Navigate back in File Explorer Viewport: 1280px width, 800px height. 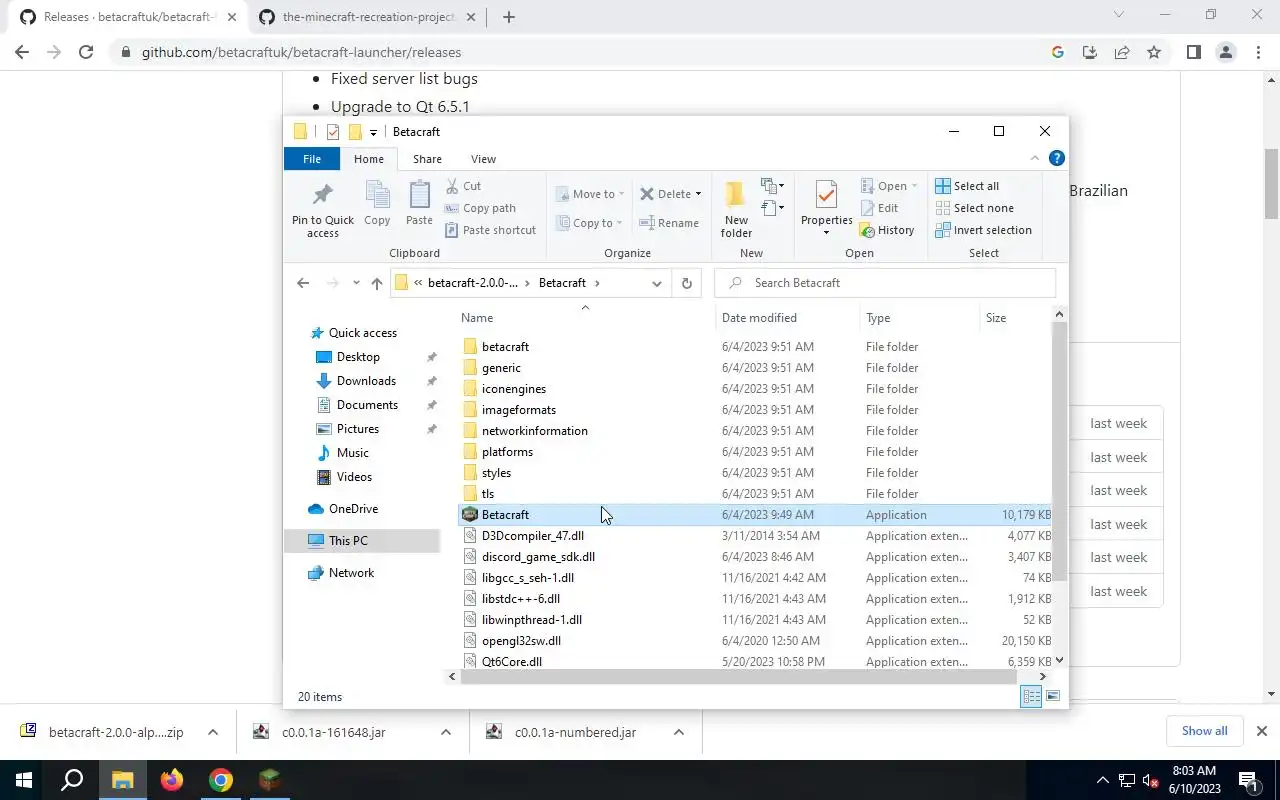pos(303,283)
